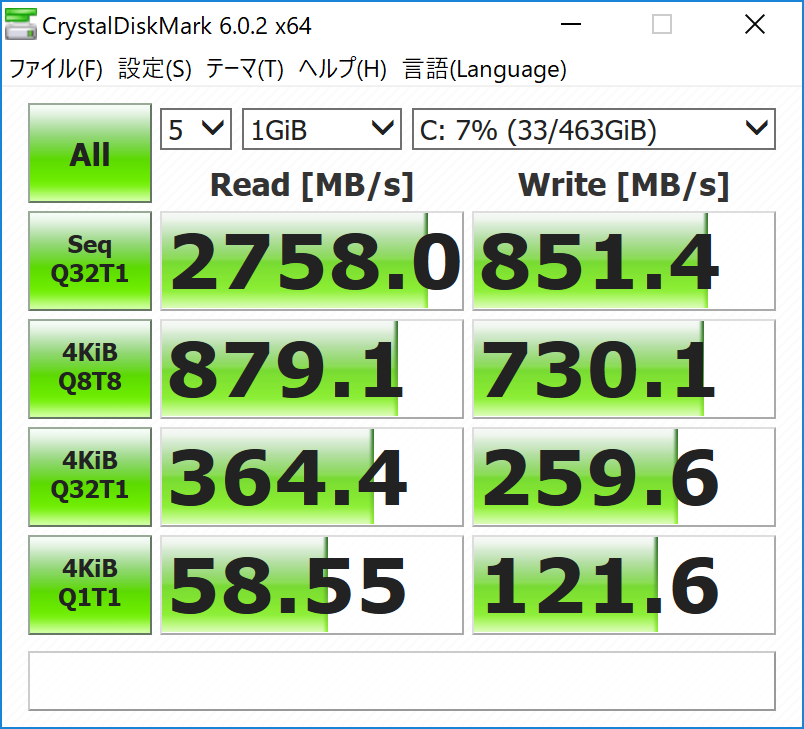Select the Seq write result 851.4
Screen dimensions: 804x729
[624, 261]
